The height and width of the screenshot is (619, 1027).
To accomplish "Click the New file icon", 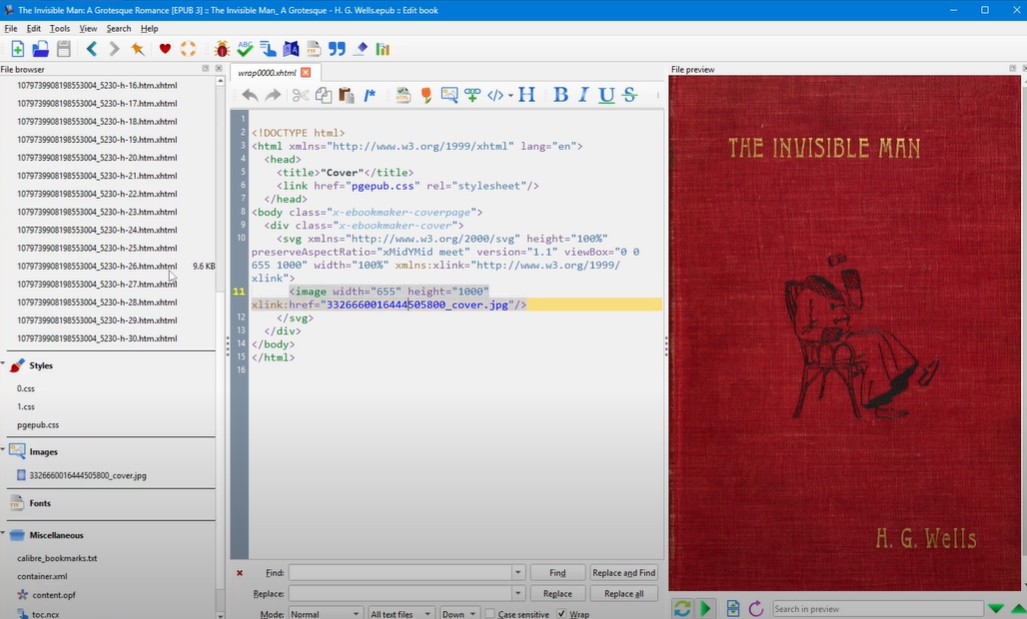I will coord(18,49).
